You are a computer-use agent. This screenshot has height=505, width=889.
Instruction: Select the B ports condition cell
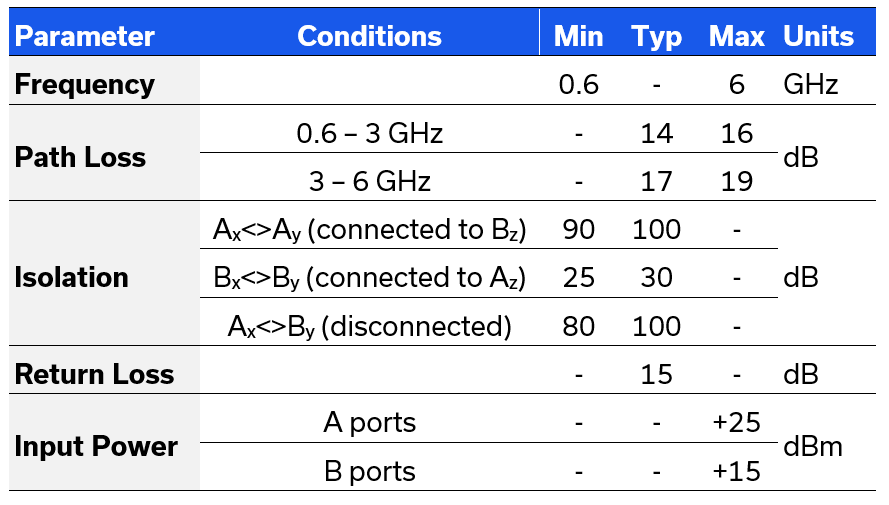(369, 471)
